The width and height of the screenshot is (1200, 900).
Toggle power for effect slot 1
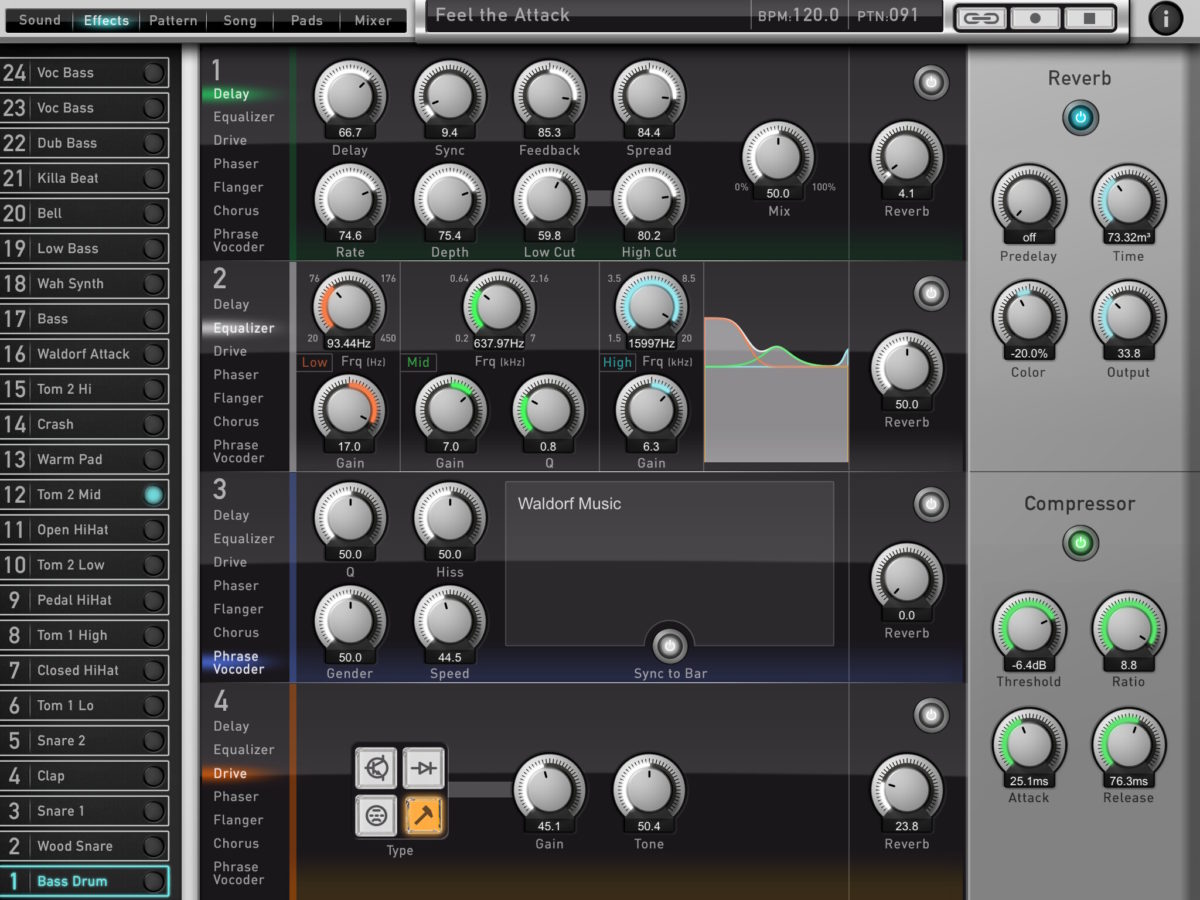click(931, 84)
